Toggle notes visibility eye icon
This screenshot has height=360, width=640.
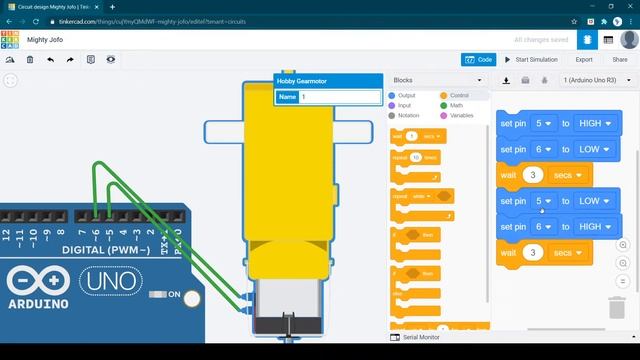pos(111,60)
